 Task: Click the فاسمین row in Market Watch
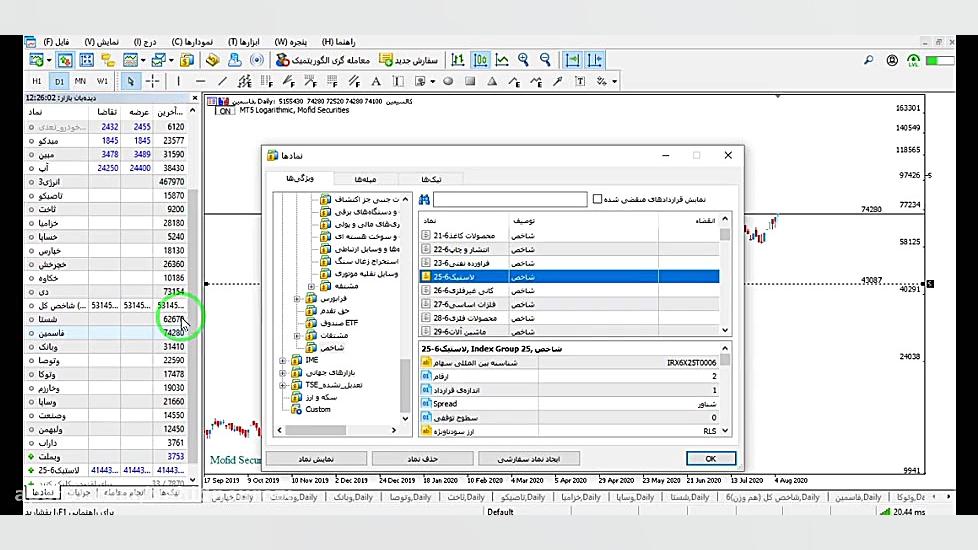click(x=106, y=333)
